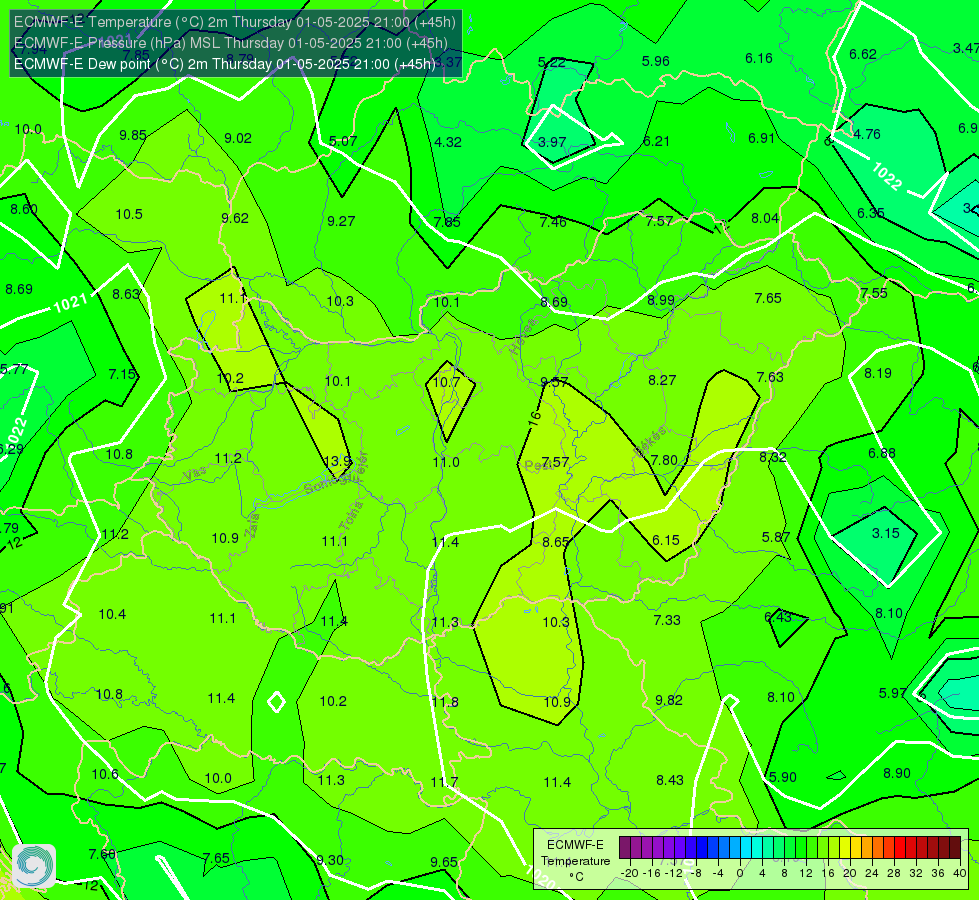The height and width of the screenshot is (900, 979).
Task: Click the dew point value 10.7
Action: click(446, 382)
